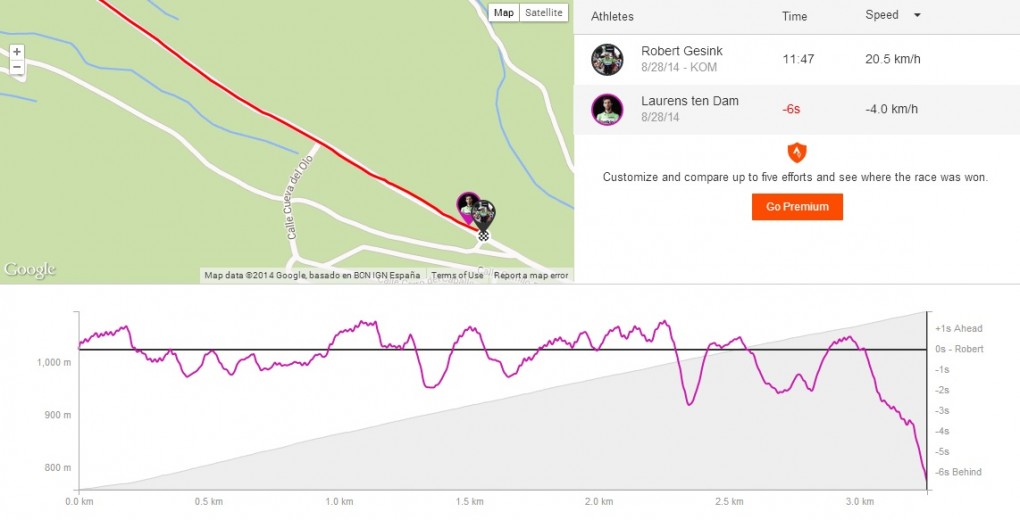Switch to standard Map view
Image resolution: width=1020 pixels, height=520 pixels.
504,13
